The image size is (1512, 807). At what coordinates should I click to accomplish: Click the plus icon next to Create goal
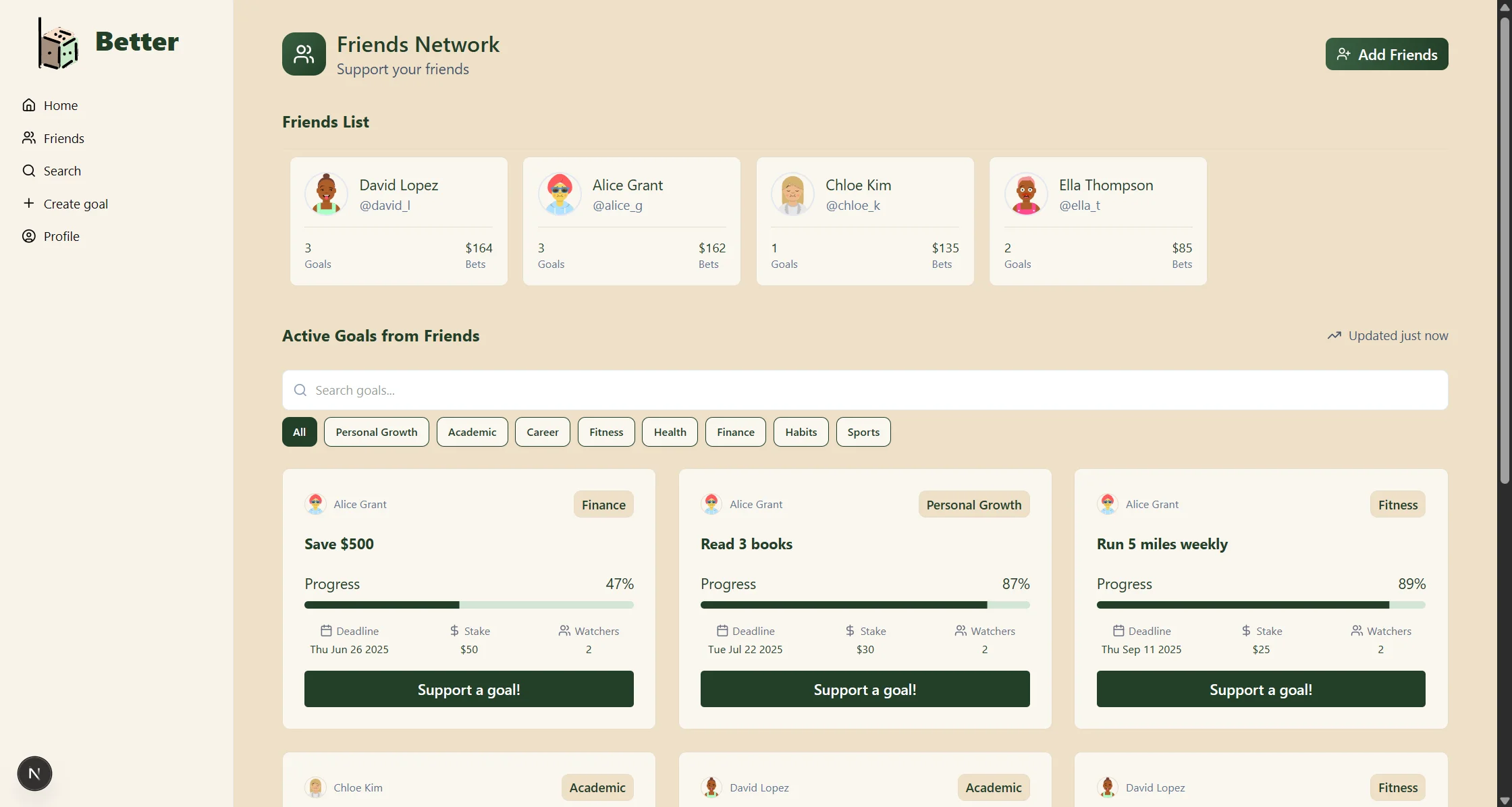point(28,202)
